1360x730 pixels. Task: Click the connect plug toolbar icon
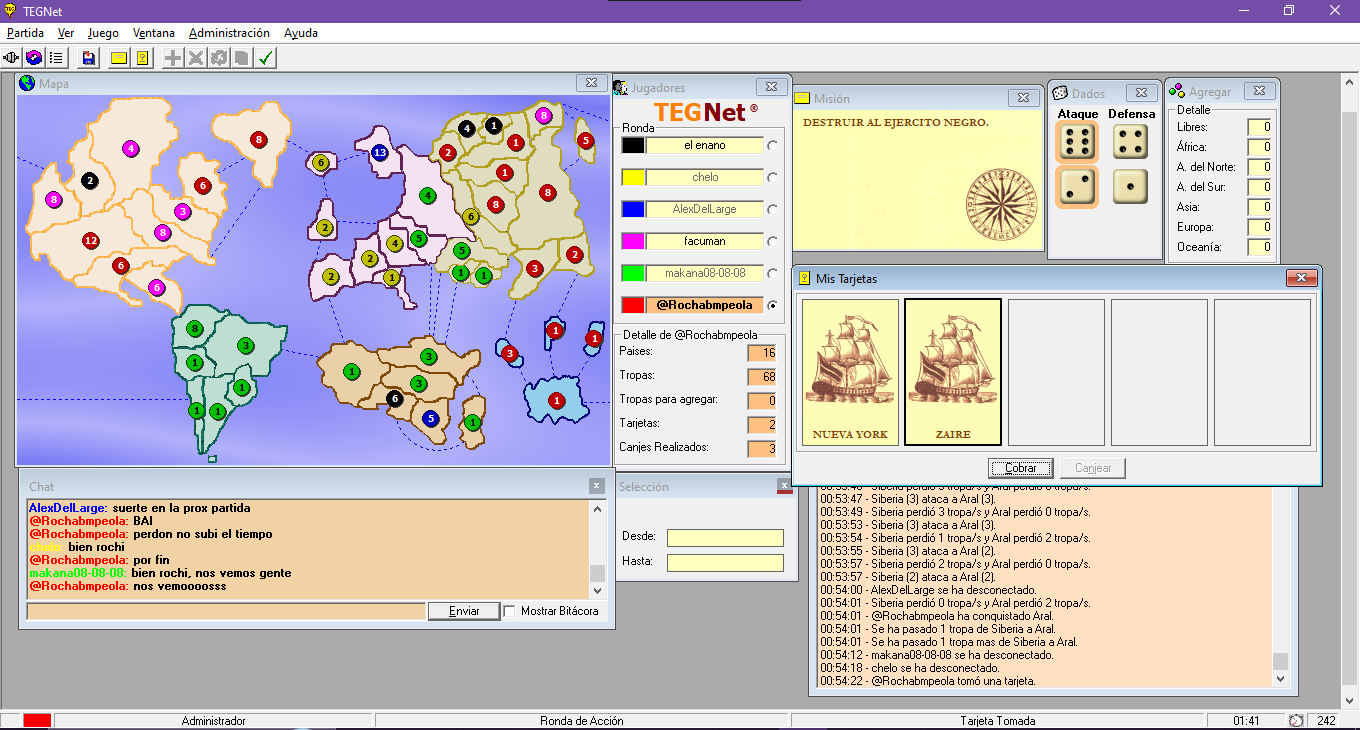click(12, 58)
